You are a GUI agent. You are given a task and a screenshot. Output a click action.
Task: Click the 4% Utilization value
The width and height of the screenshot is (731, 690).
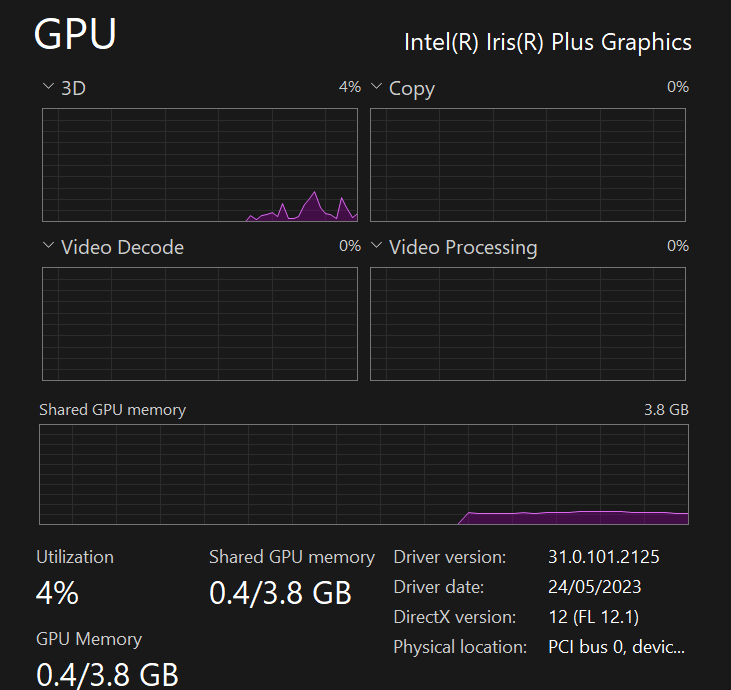tap(57, 593)
